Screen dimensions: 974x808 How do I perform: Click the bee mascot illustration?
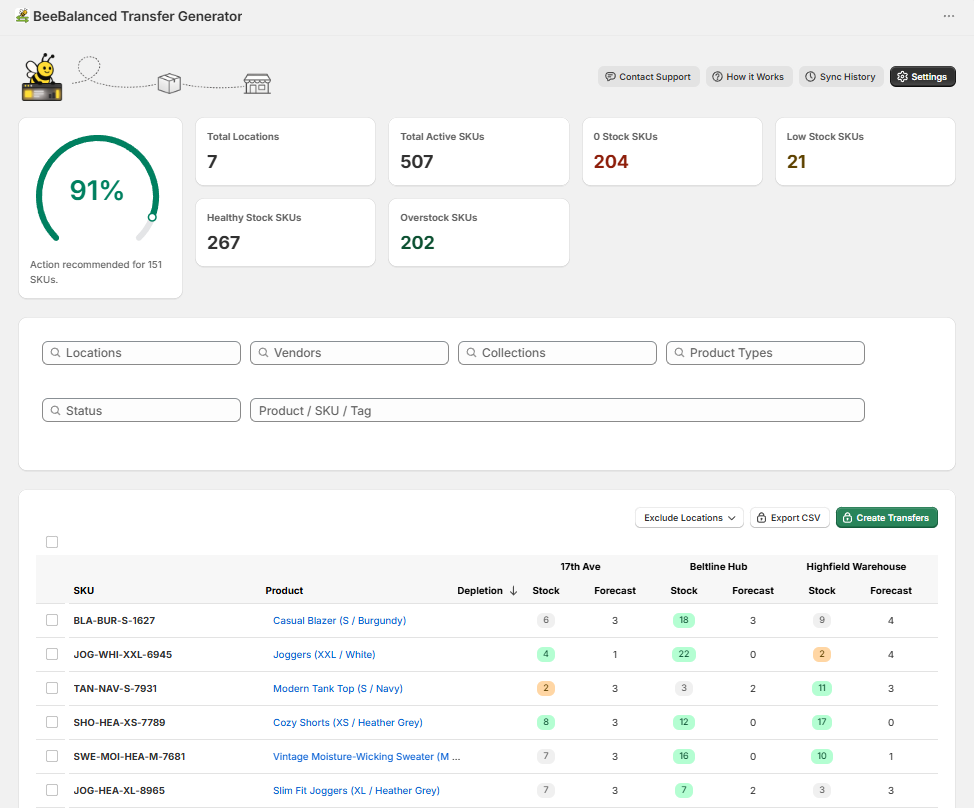click(42, 77)
